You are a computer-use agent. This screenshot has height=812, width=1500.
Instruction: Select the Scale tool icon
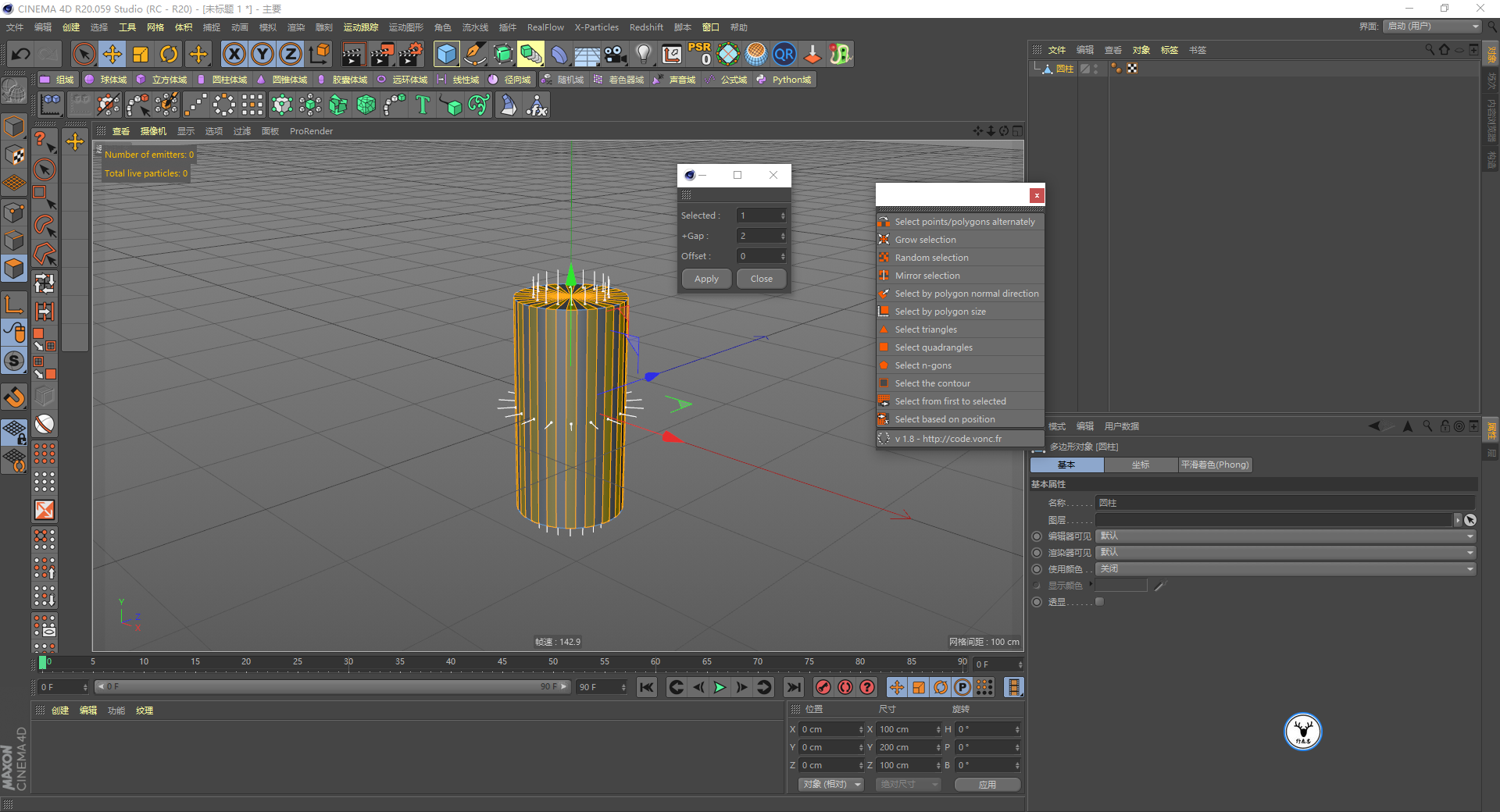coord(141,54)
